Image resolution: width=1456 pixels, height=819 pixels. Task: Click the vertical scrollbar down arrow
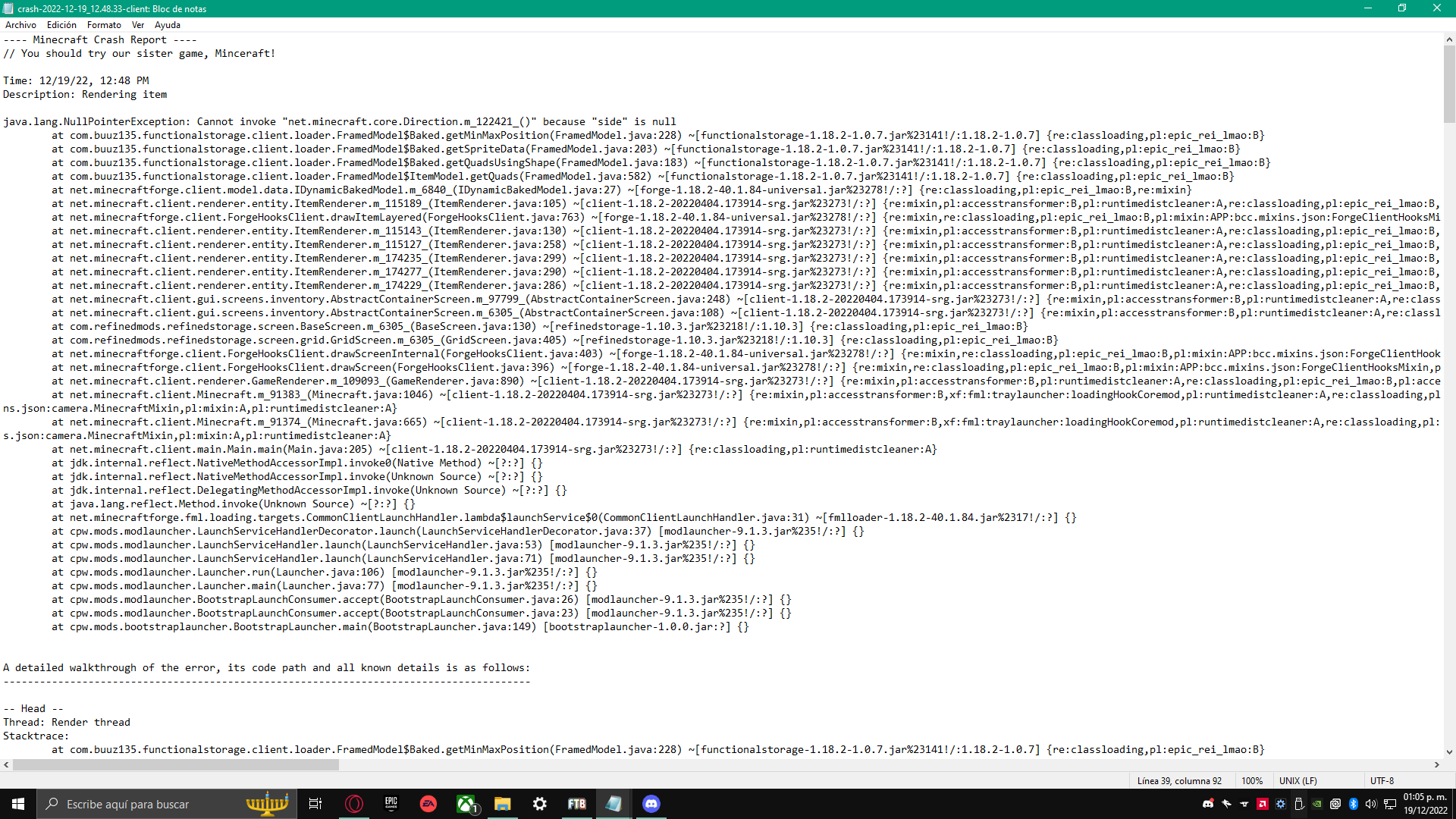(x=1449, y=752)
